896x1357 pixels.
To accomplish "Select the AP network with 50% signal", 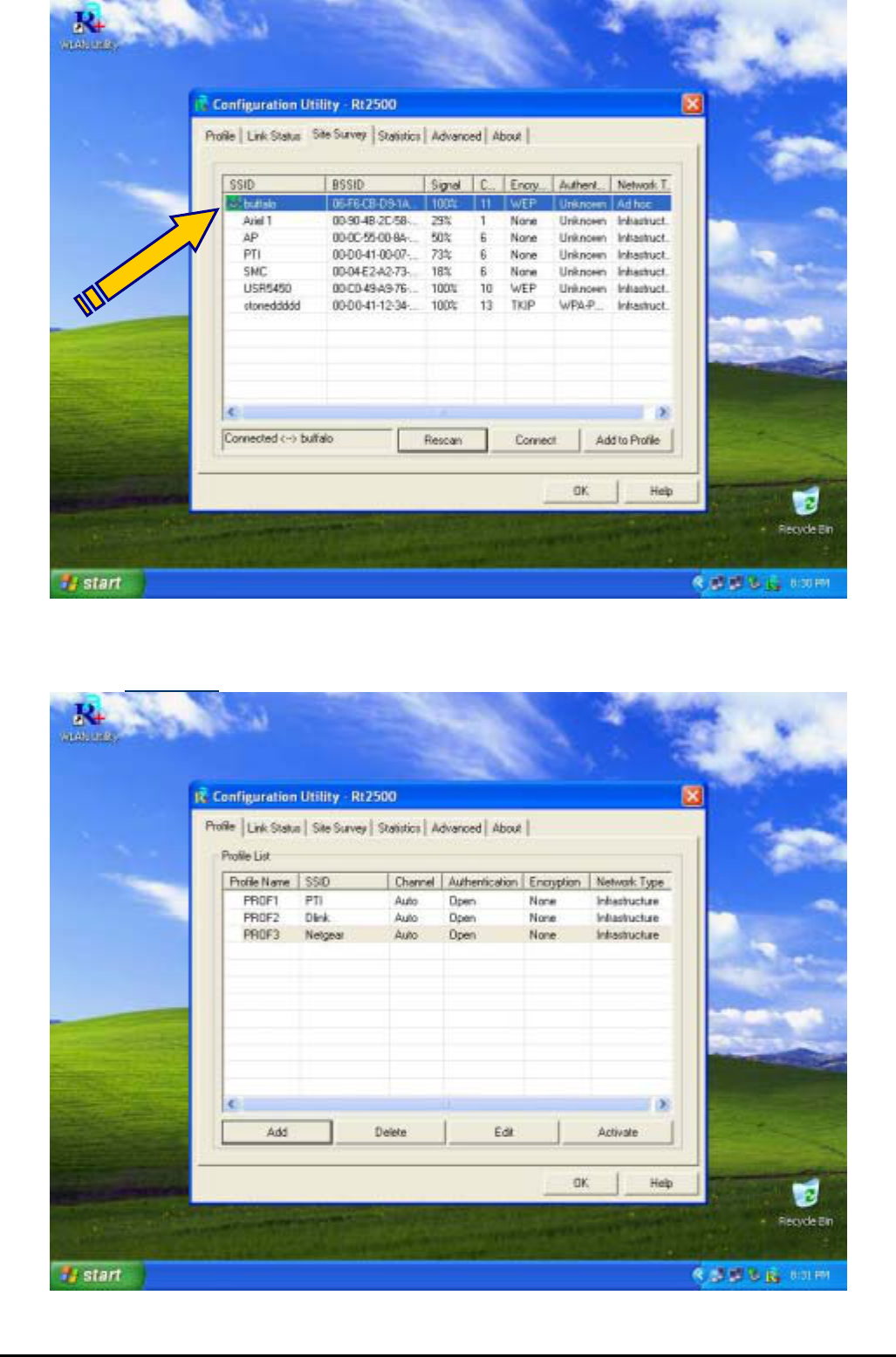I will (x=448, y=237).
